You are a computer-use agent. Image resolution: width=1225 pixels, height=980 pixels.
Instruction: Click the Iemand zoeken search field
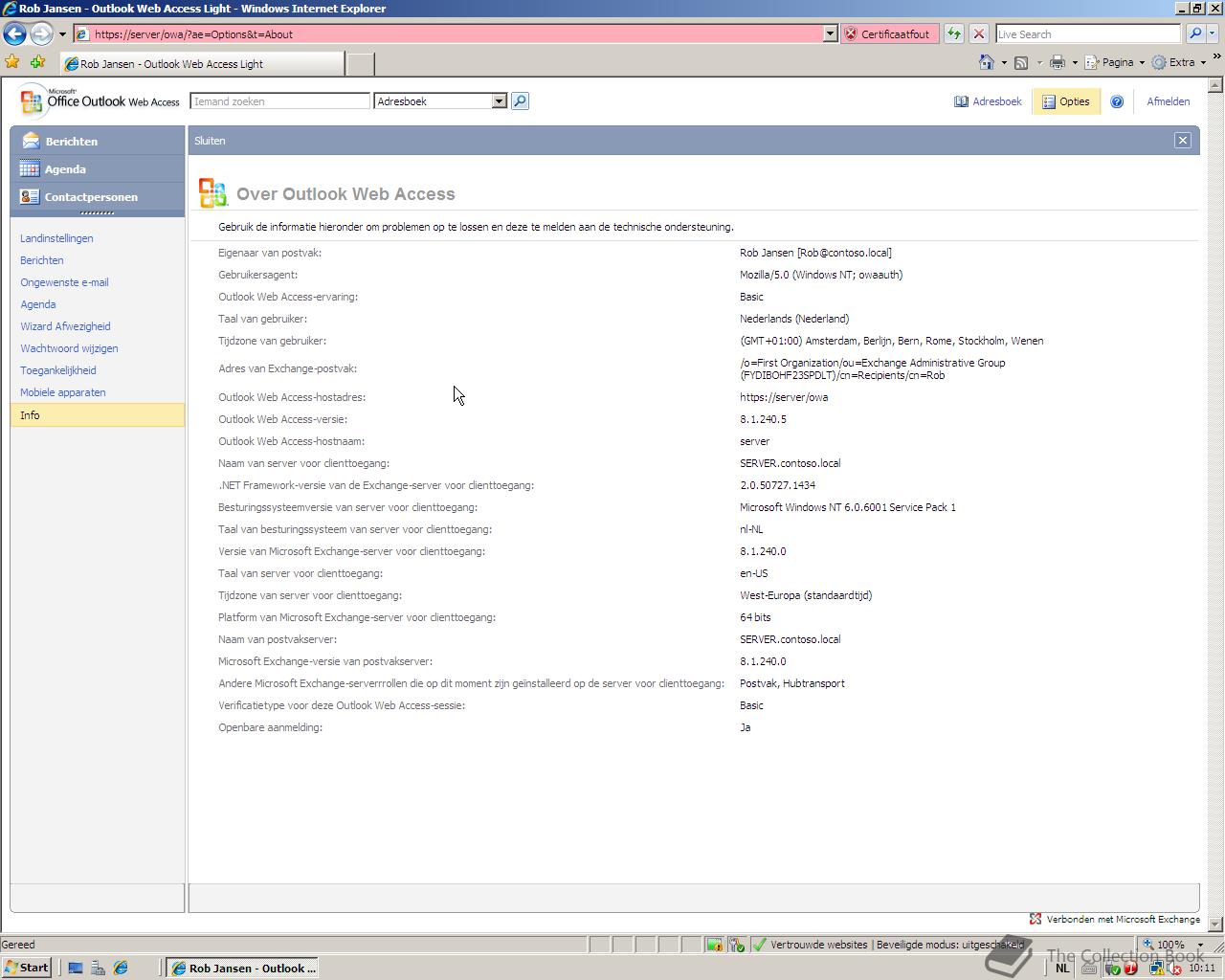(279, 101)
